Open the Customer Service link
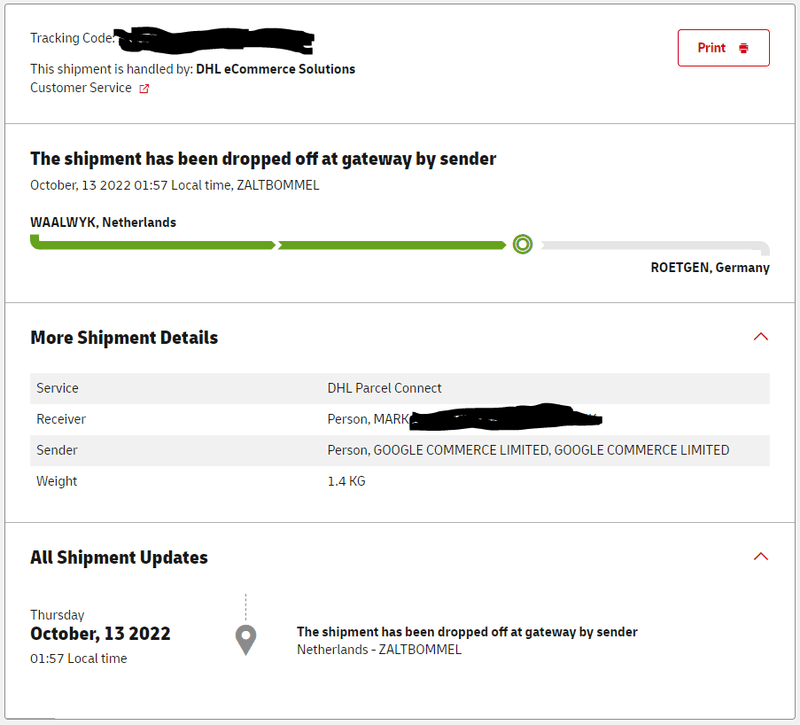800x725 pixels. click(x=81, y=88)
